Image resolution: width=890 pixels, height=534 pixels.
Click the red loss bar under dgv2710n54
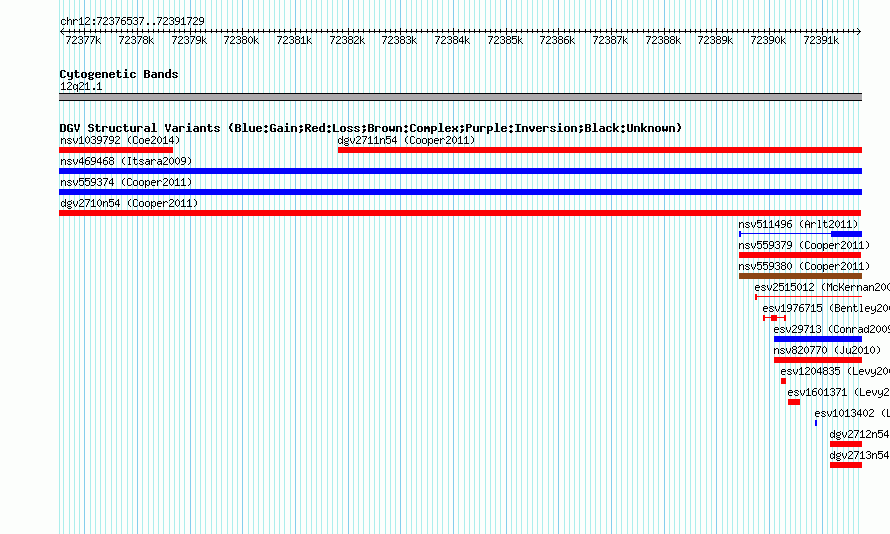click(x=460, y=213)
